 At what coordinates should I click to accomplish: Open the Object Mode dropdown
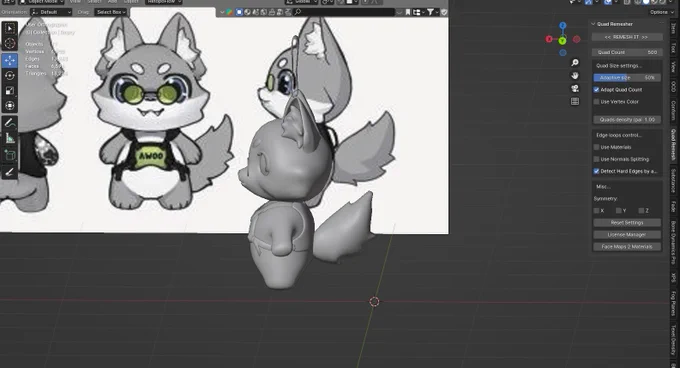point(42,2)
